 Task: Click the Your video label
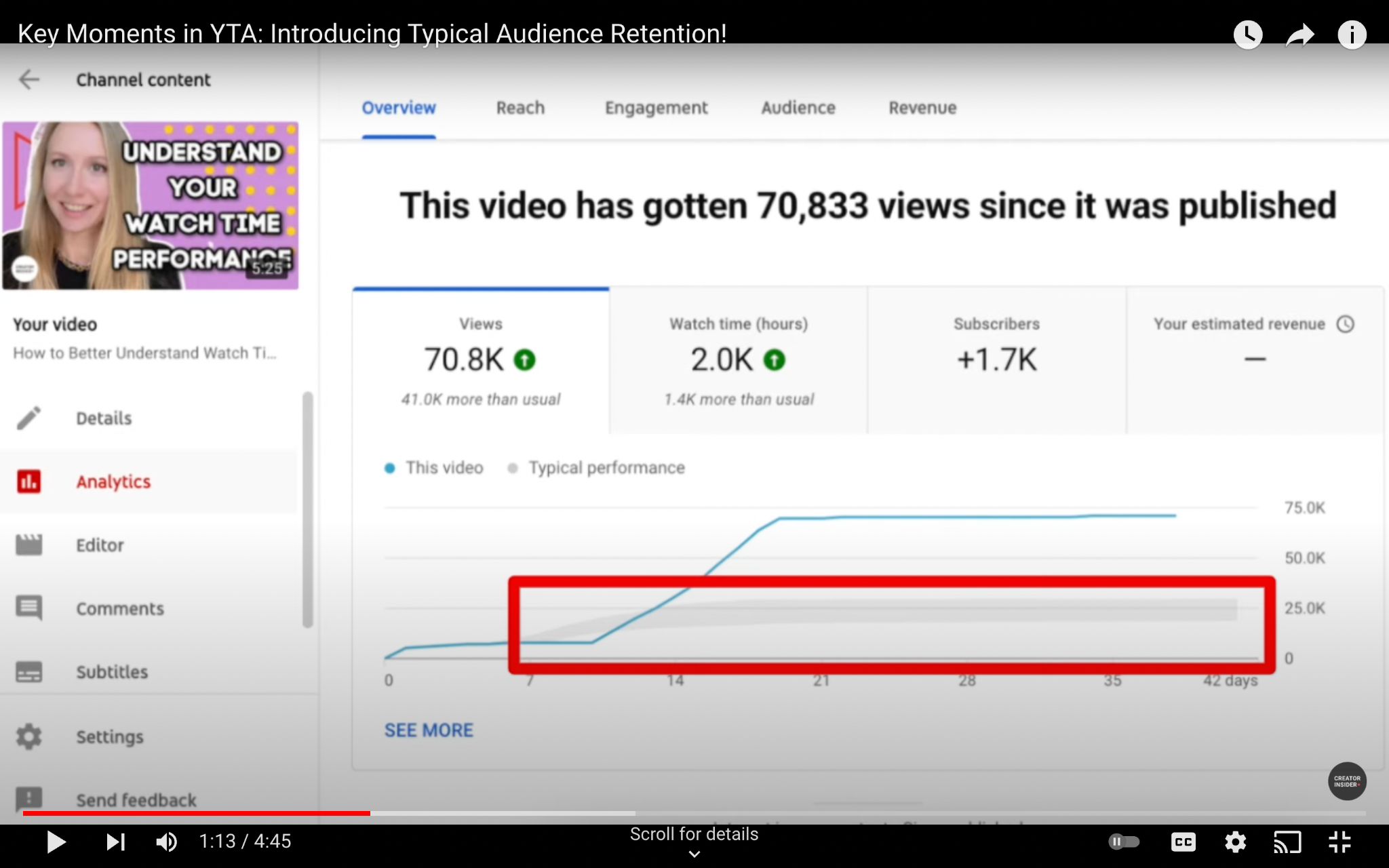click(x=55, y=325)
